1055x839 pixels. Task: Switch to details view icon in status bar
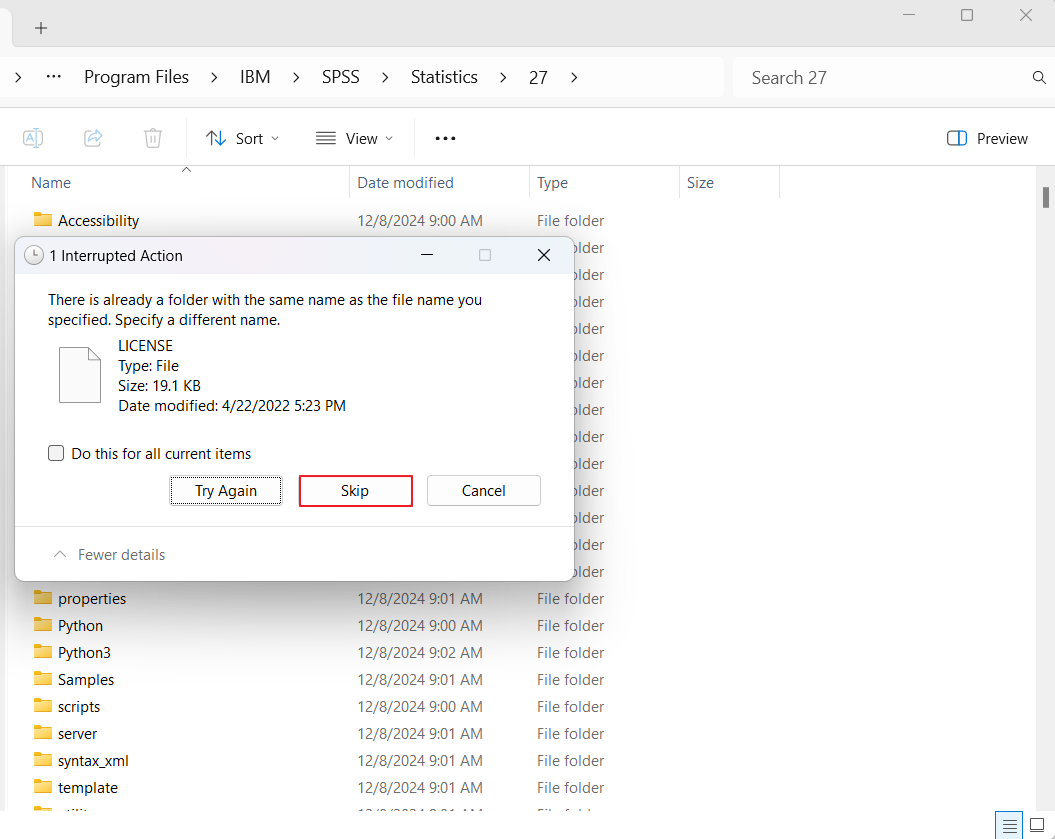coord(1010,825)
